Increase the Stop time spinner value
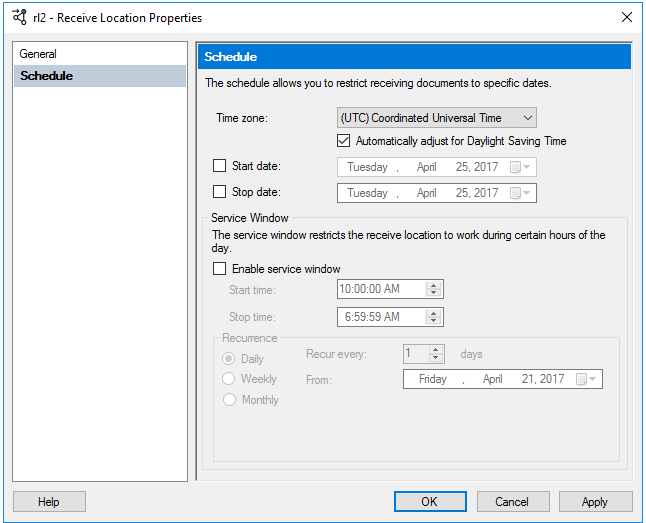Screen dimensions: 646x523 pos(433,313)
